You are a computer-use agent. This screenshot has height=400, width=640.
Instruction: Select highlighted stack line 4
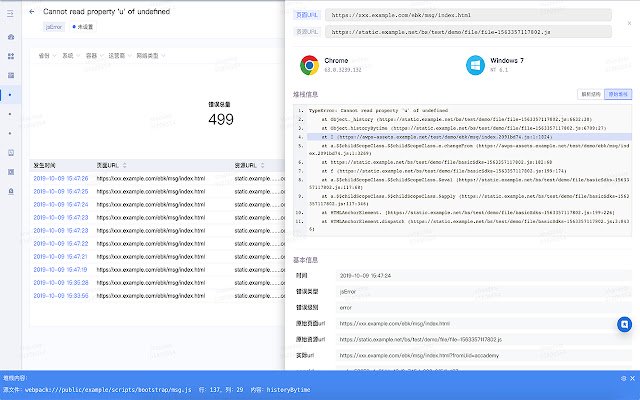(x=469, y=137)
